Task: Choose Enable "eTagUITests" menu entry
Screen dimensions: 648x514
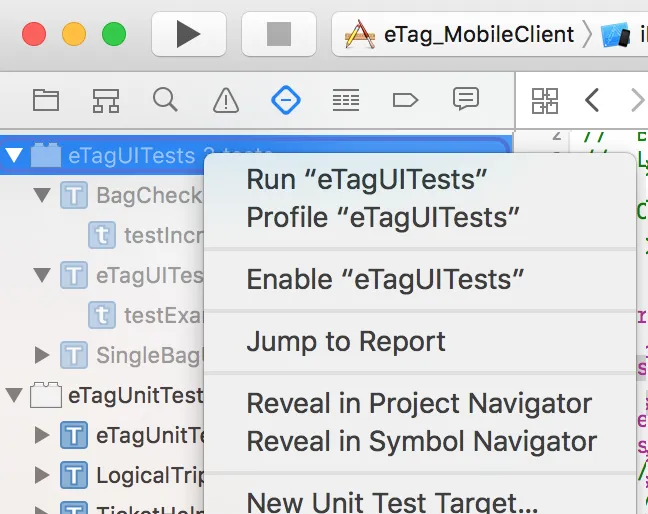Action: 385,279
